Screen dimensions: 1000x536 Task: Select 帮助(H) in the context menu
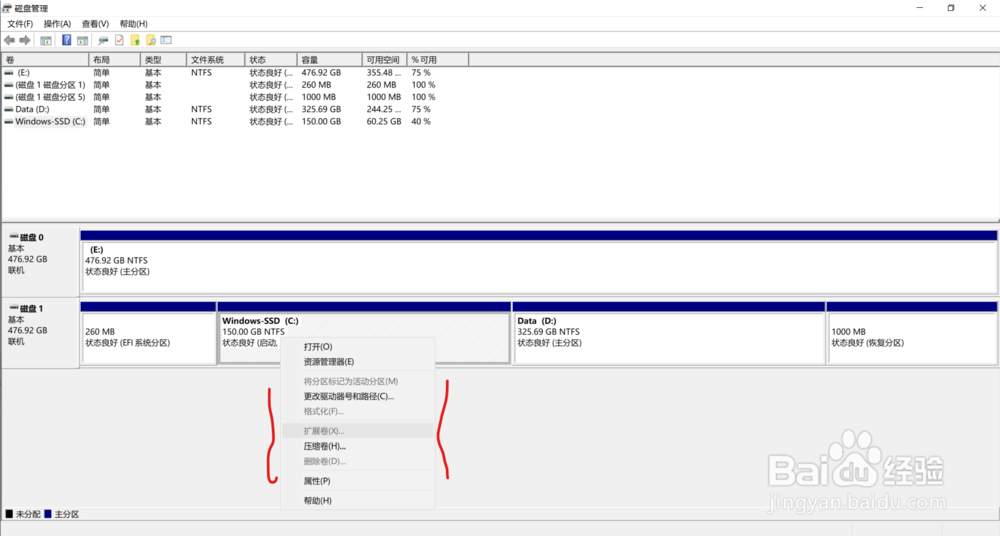pyautogui.click(x=358, y=500)
